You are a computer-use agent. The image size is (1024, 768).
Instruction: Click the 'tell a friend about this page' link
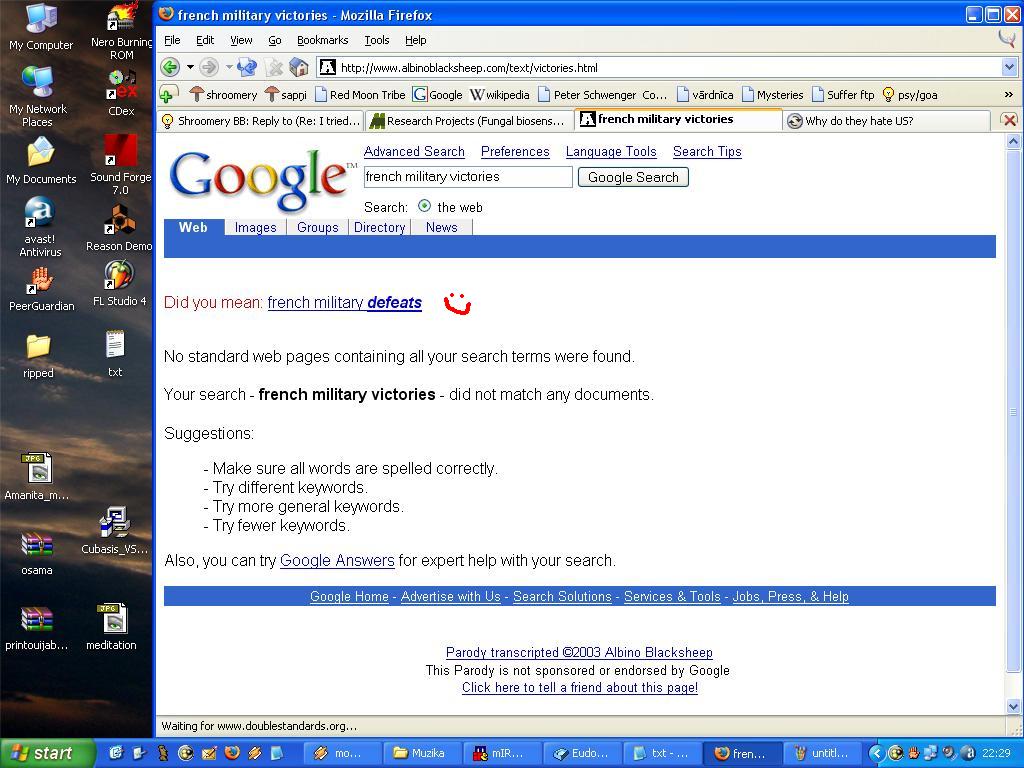(x=580, y=688)
